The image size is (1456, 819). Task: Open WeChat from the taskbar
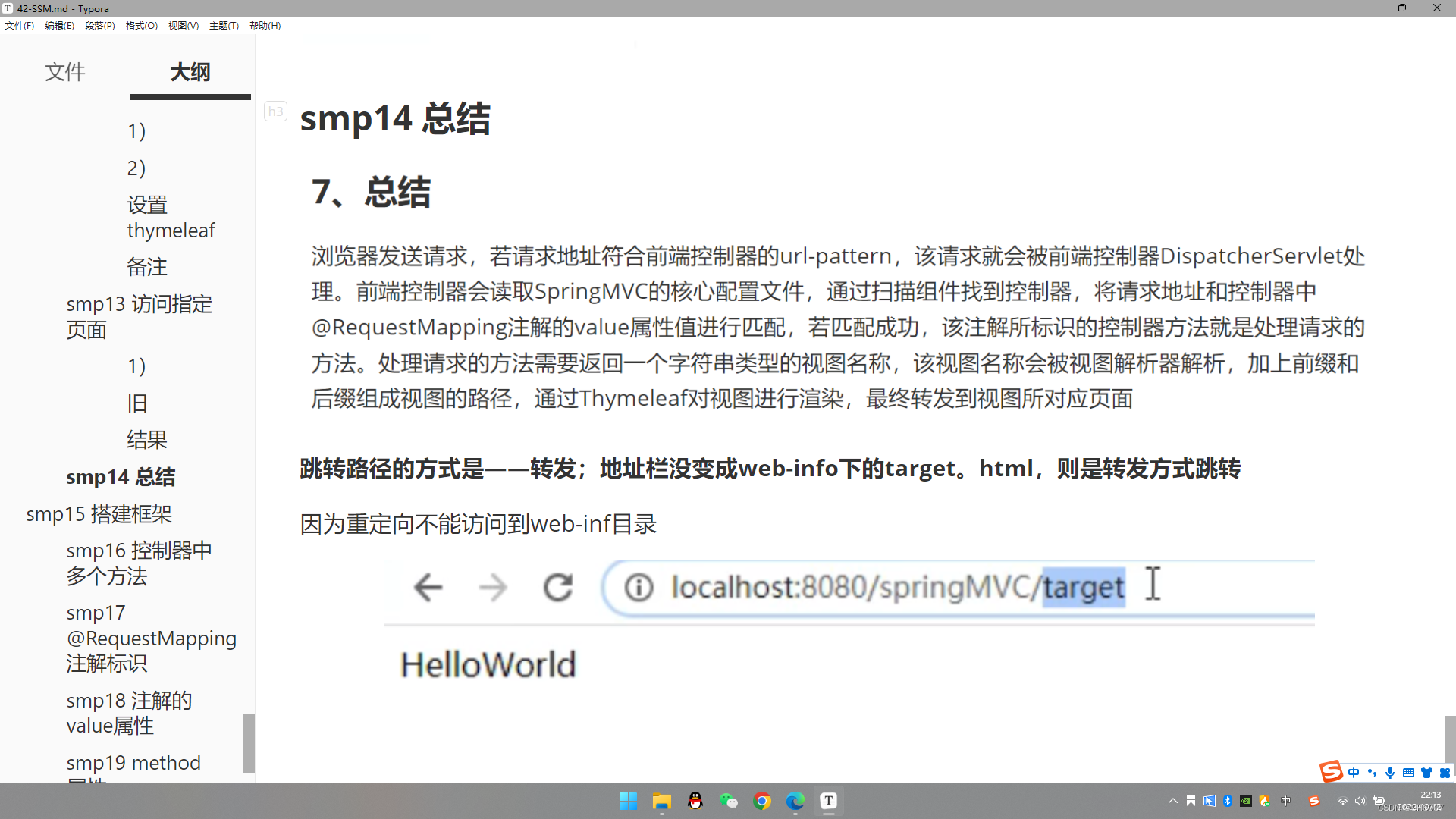click(x=730, y=801)
